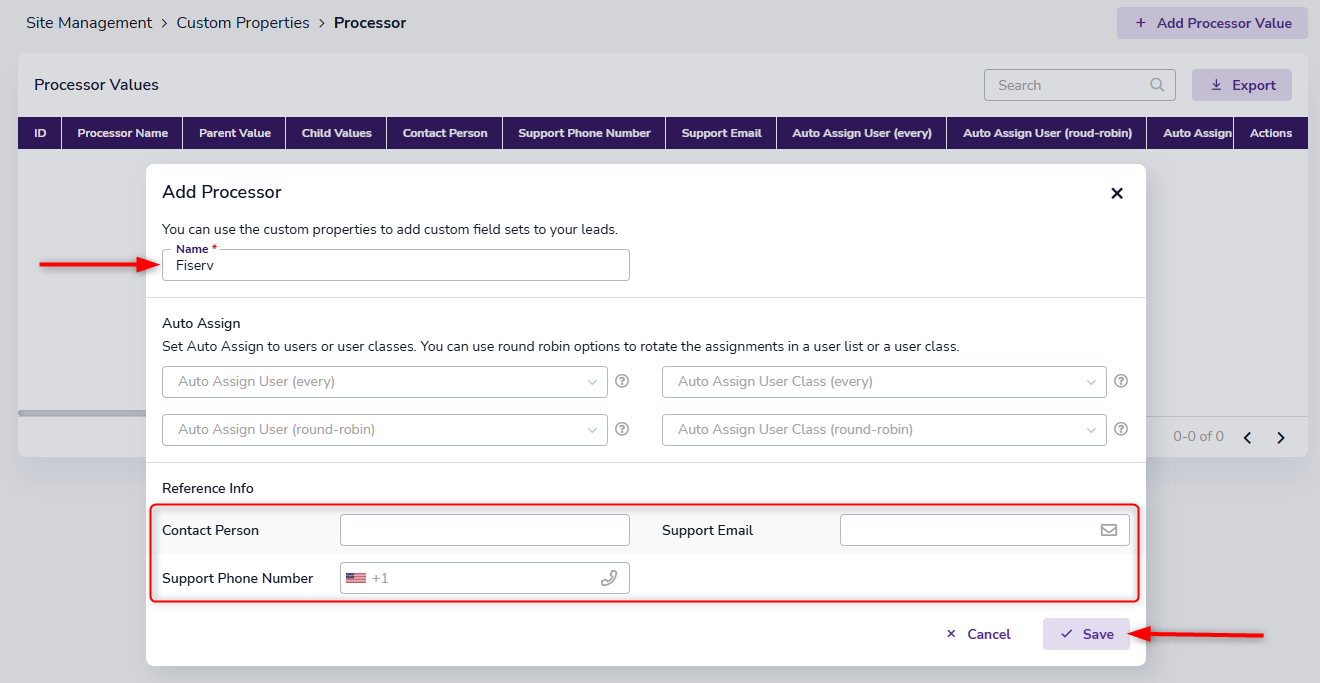
Task: Save the new processor
Action: (1086, 634)
